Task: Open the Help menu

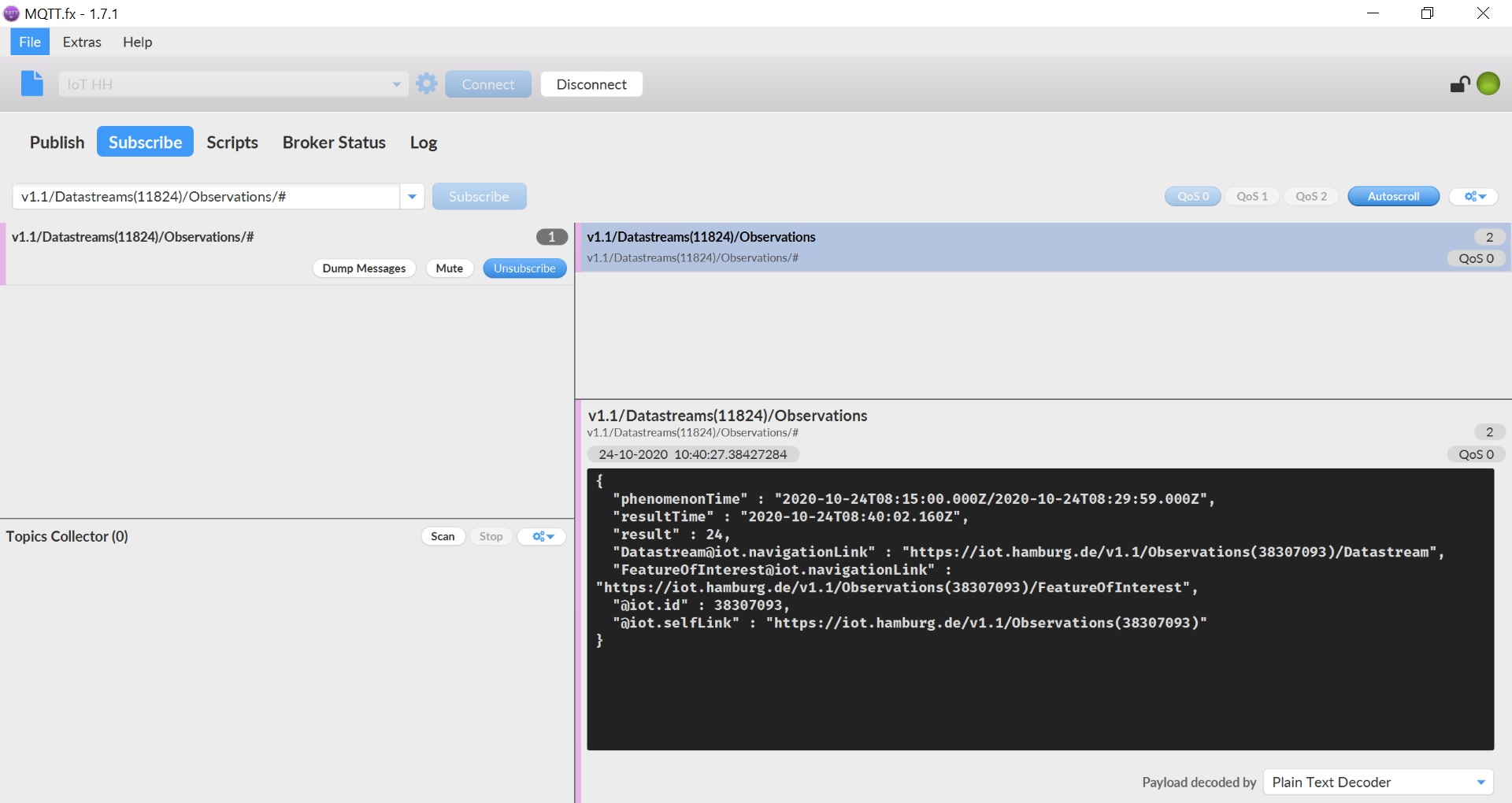Action: coord(137,42)
